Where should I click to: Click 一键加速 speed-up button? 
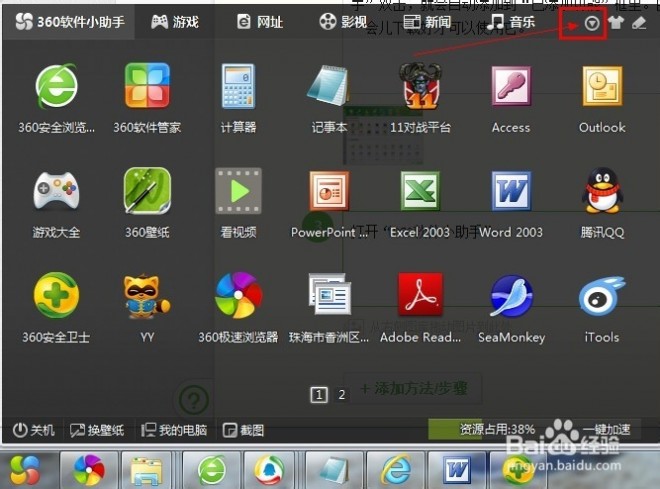click(x=606, y=429)
